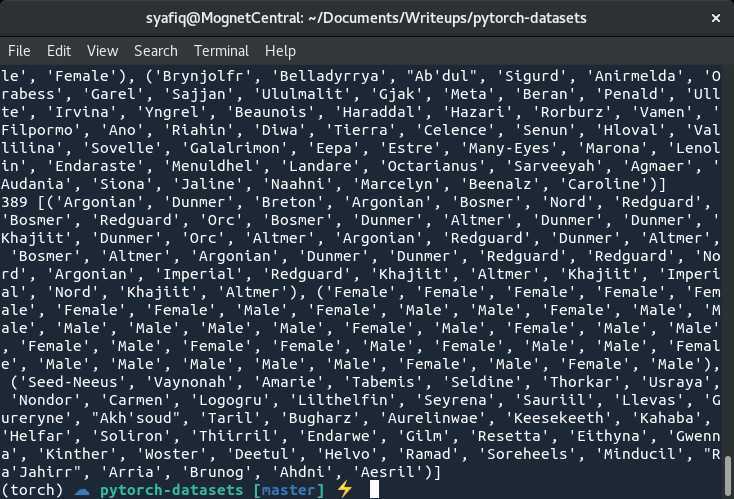Image resolution: width=734 pixels, height=499 pixels.
Task: Click the block cursor at prompt
Action: 374,490
